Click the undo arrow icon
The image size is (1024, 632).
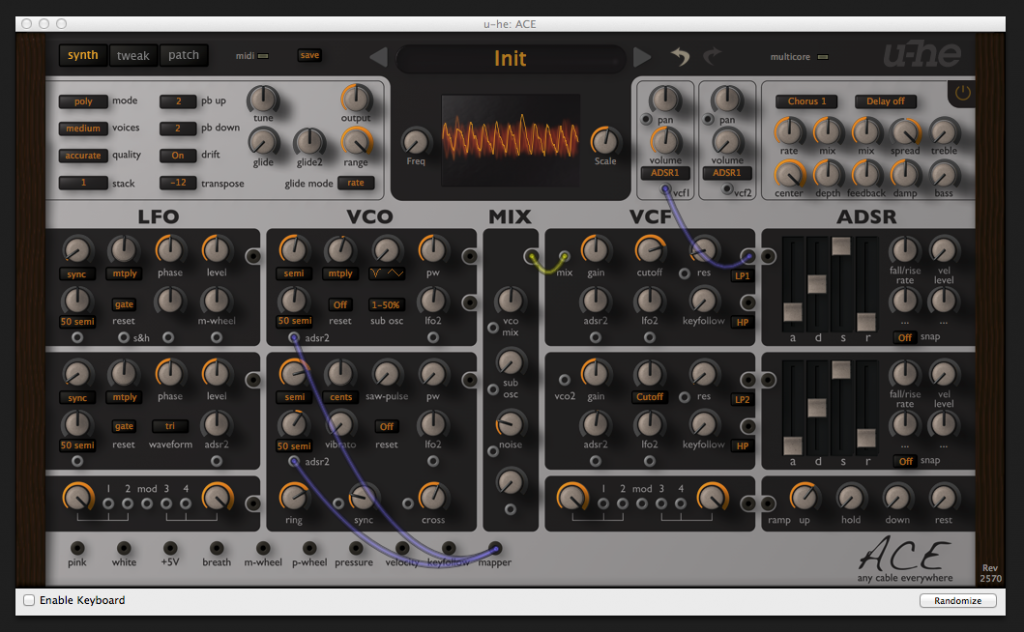coord(680,57)
